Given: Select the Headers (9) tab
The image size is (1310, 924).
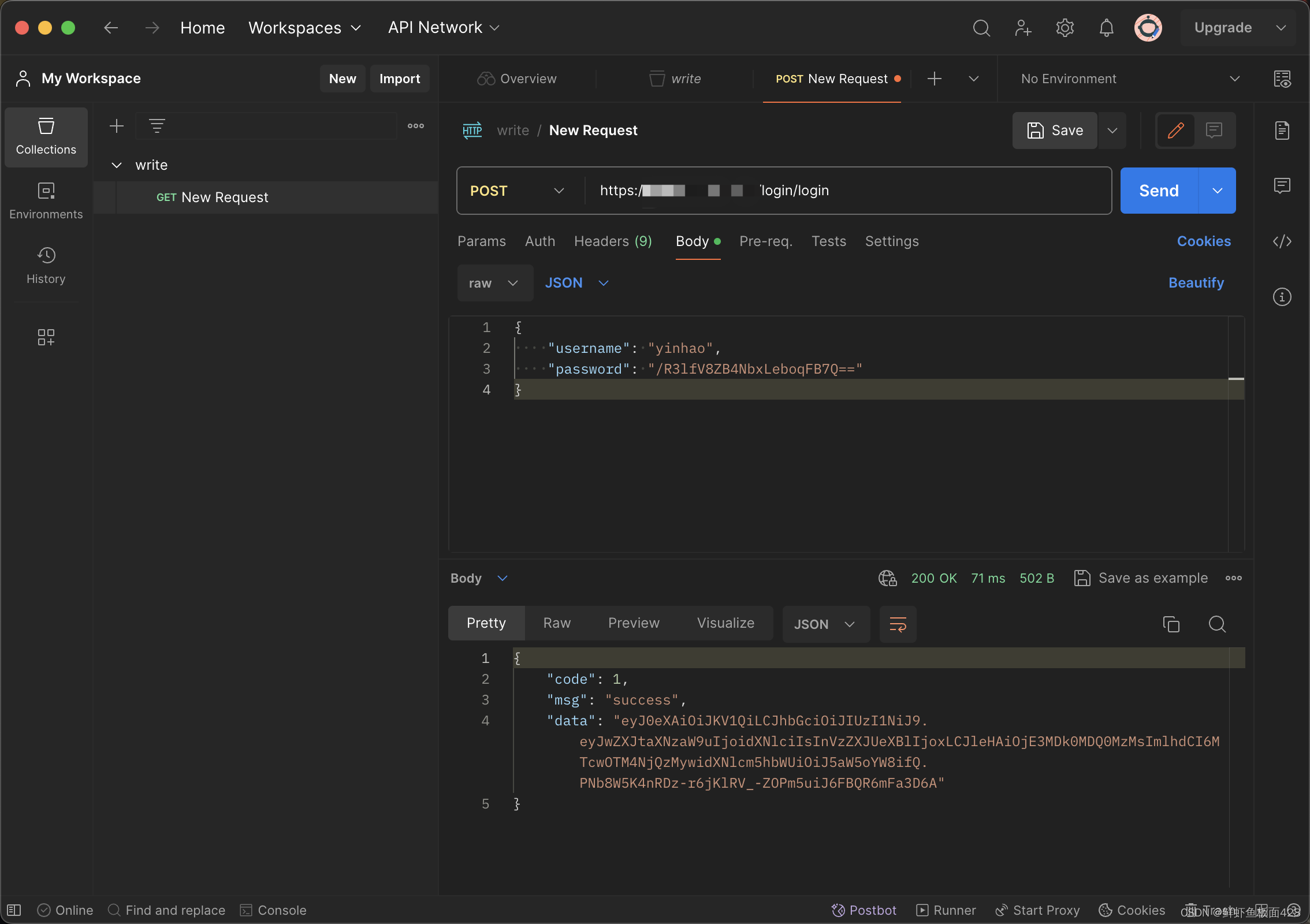Looking at the screenshot, I should [x=613, y=241].
